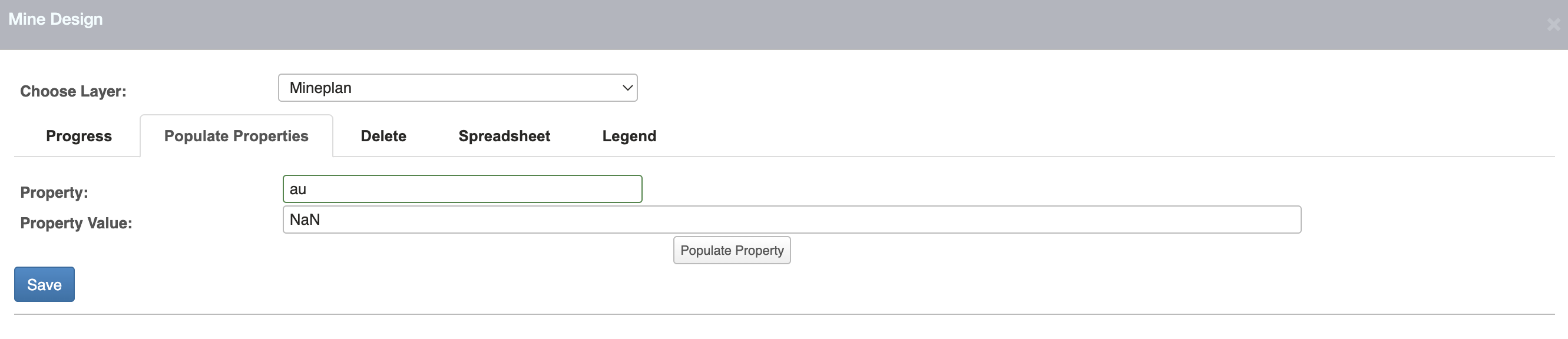
Task: Open the Choose Layer dropdown
Action: click(457, 88)
